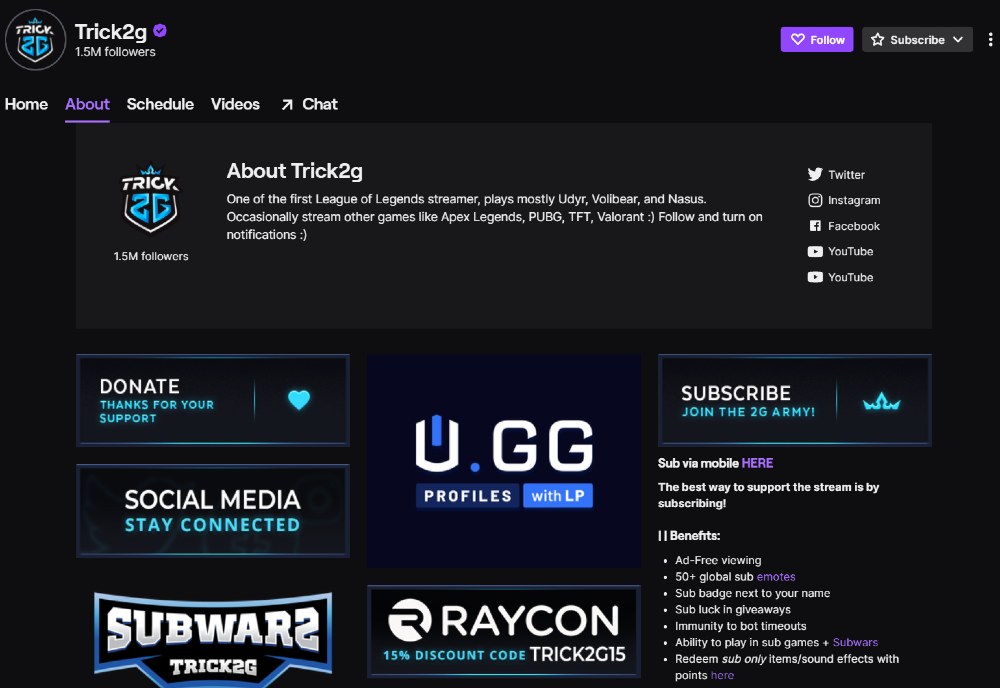Open the Subwars Trick2g banner
The image size is (1000, 688).
[212, 639]
